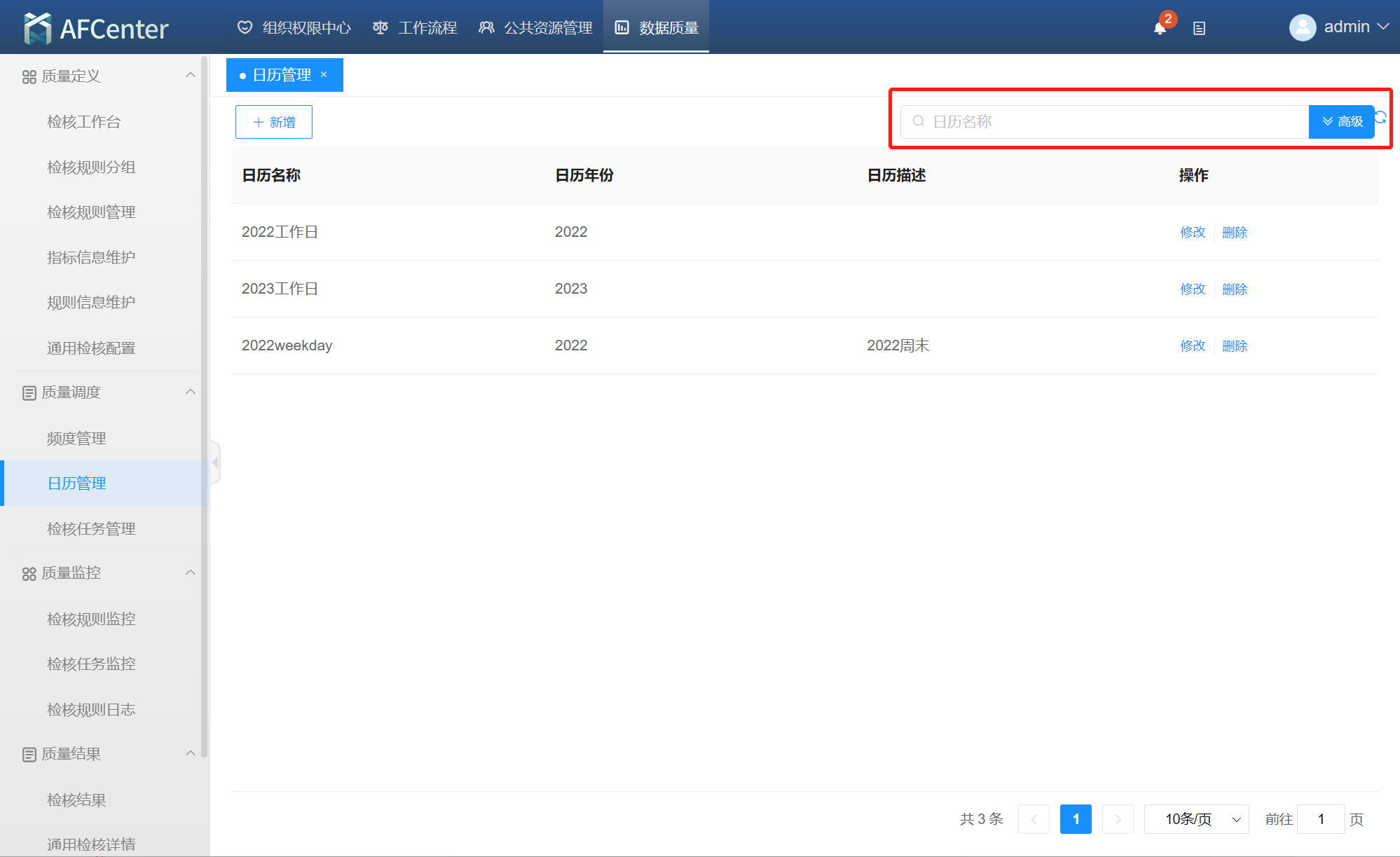1400x857 pixels.
Task: Go to the next page arrow
Action: click(x=1118, y=819)
